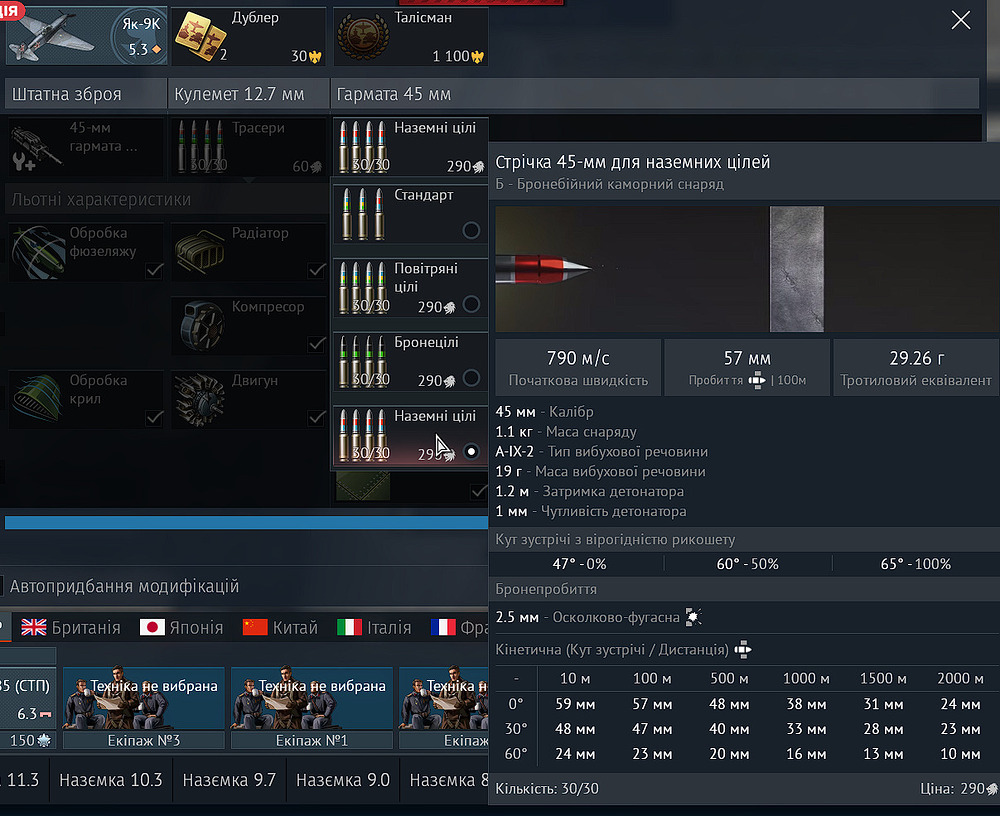Toggle the Компресор checkbox

coord(316,344)
